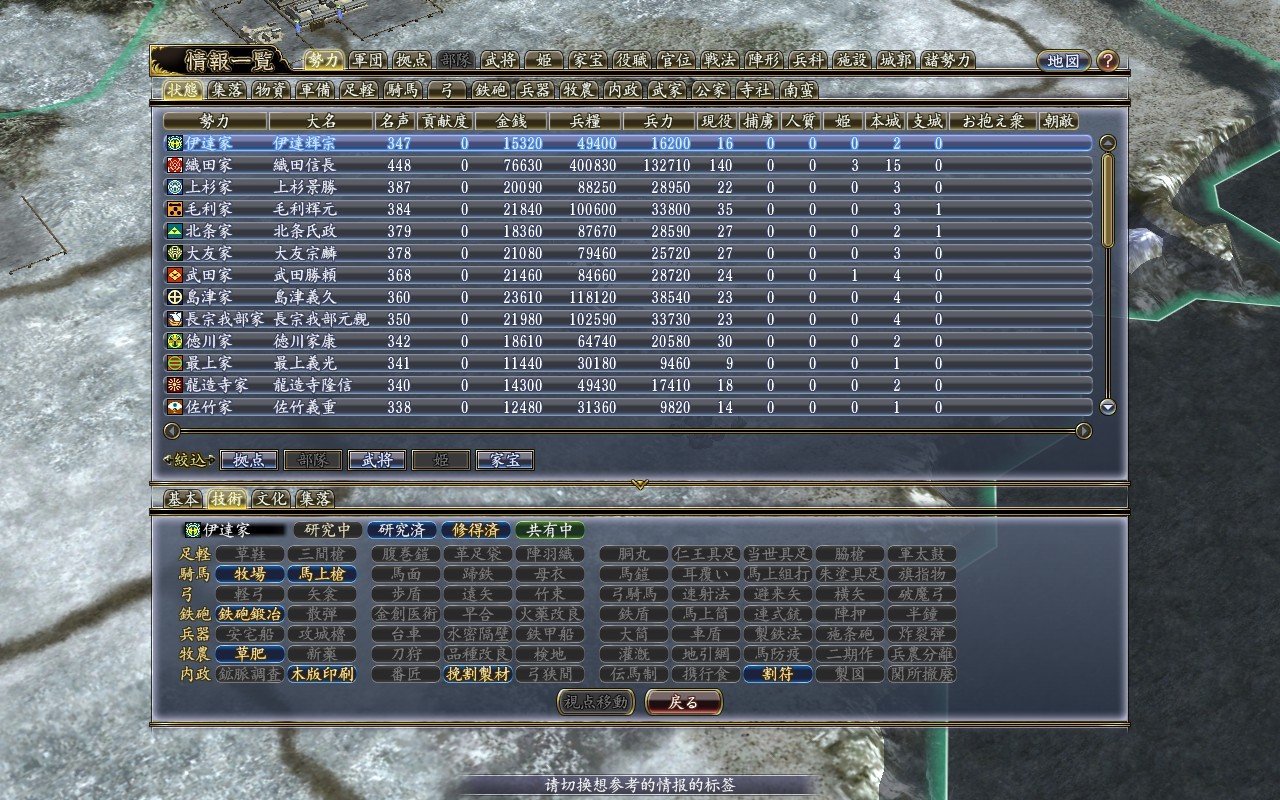The image size is (1280, 800).
Task: Click the help question mark icon
Action: click(x=1107, y=61)
